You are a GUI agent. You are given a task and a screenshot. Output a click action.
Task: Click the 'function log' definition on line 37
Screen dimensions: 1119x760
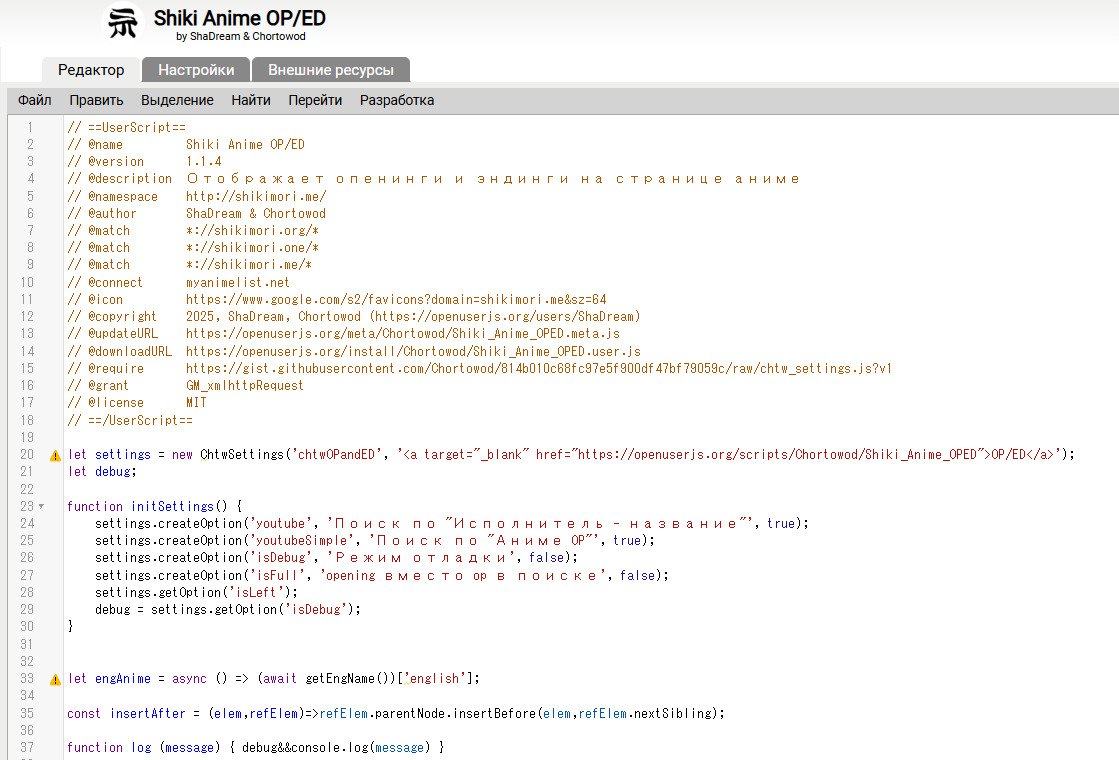[x=109, y=747]
